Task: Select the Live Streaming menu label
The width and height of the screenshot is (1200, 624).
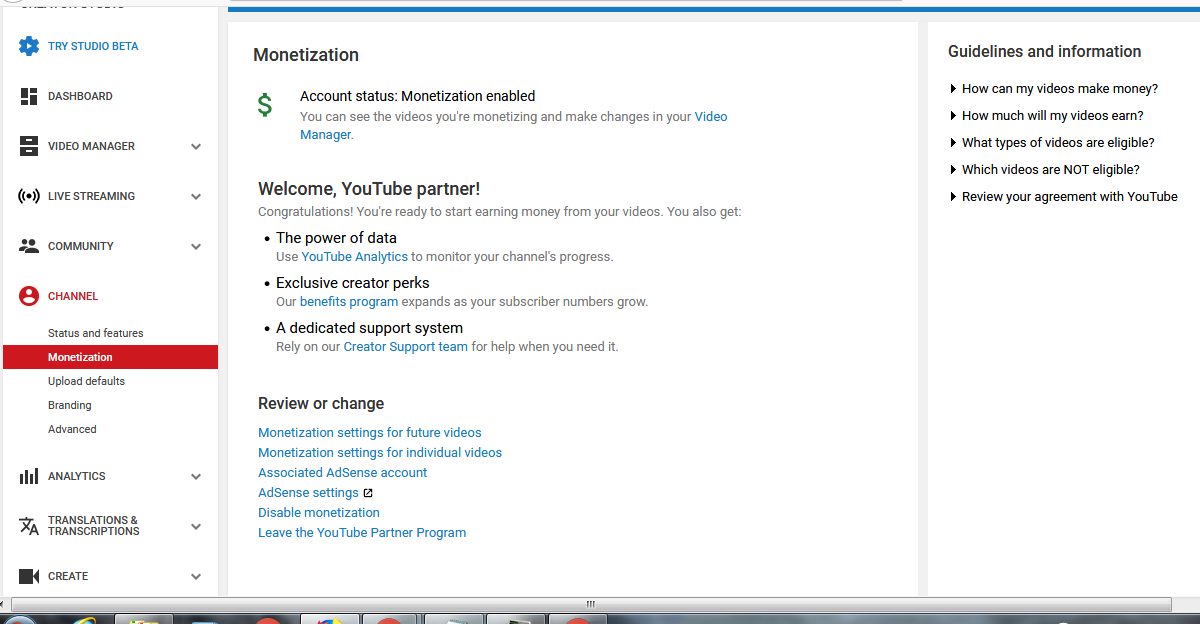Action: [91, 196]
